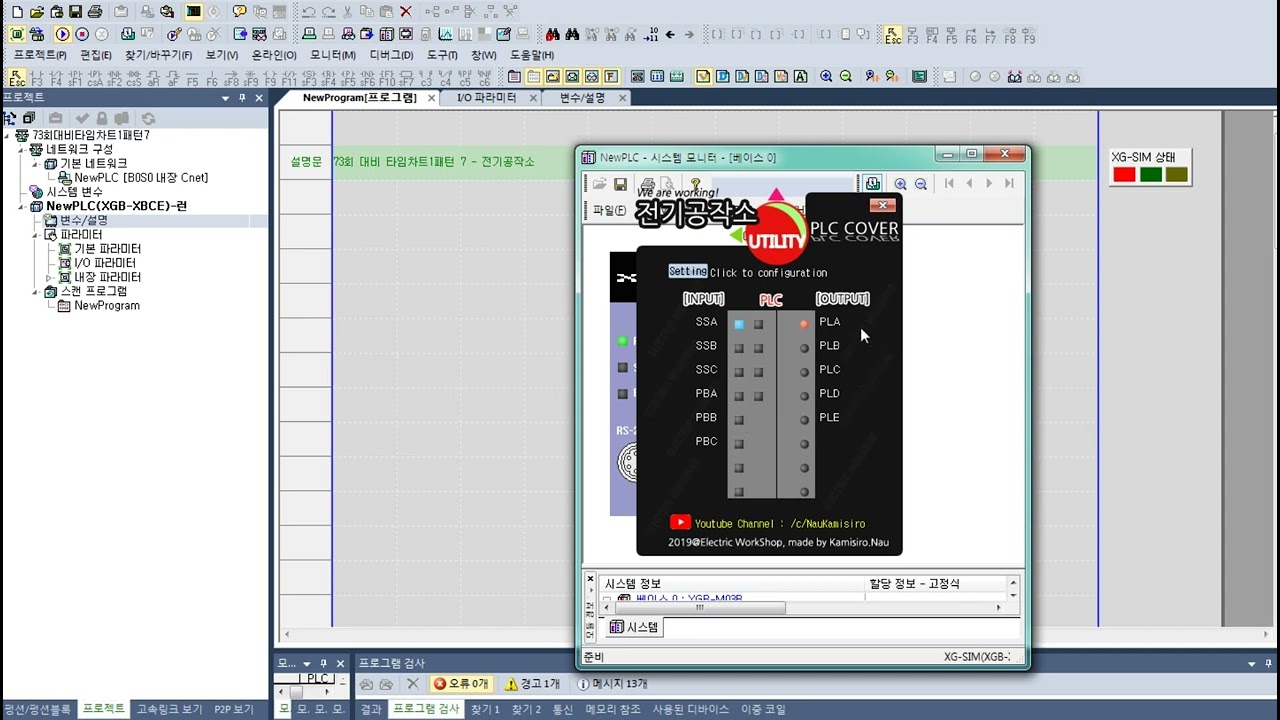Click the red UTILITY badge
The image size is (1280, 720).
point(776,234)
